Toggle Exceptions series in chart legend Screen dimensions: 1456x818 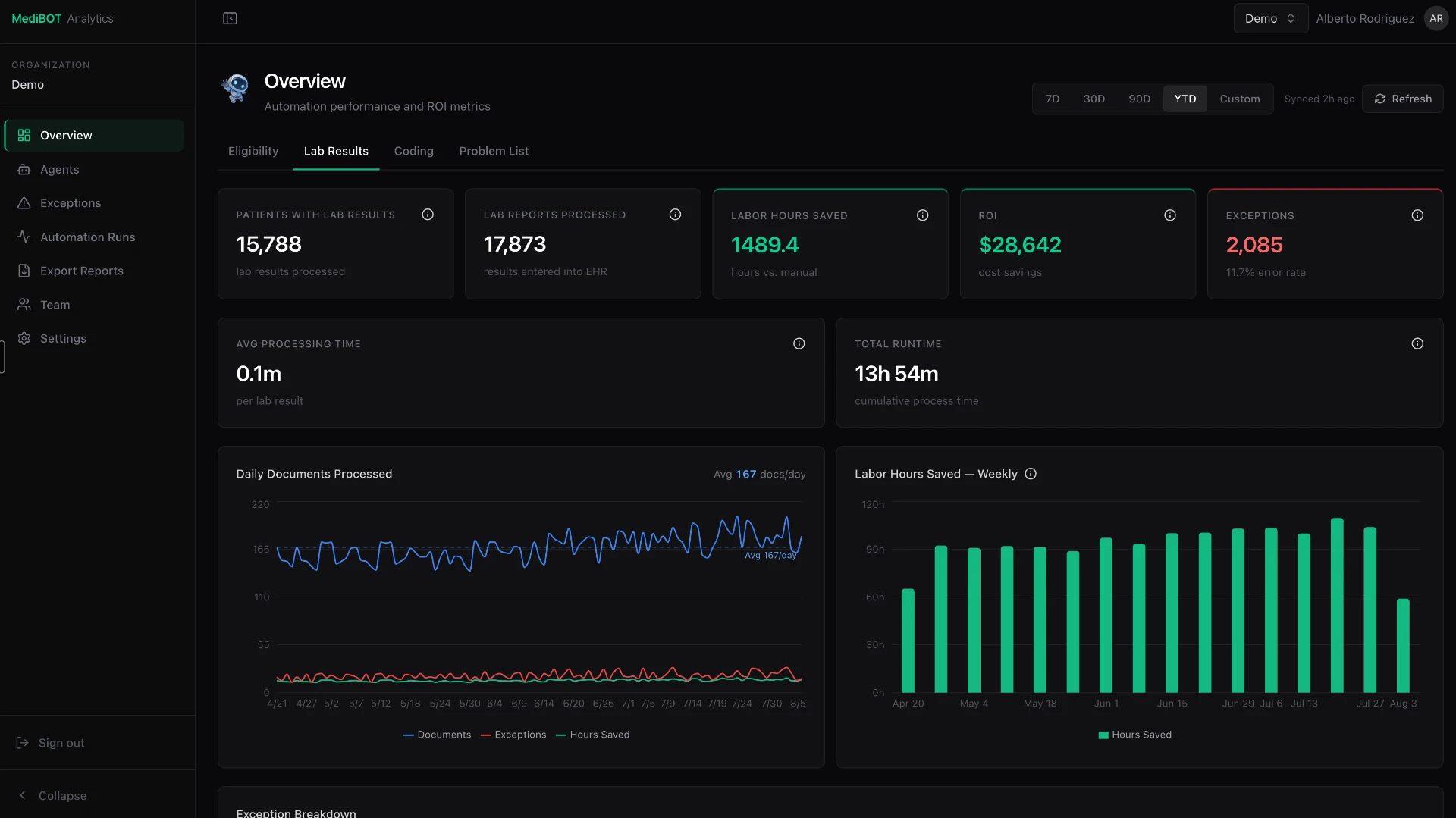tap(513, 735)
